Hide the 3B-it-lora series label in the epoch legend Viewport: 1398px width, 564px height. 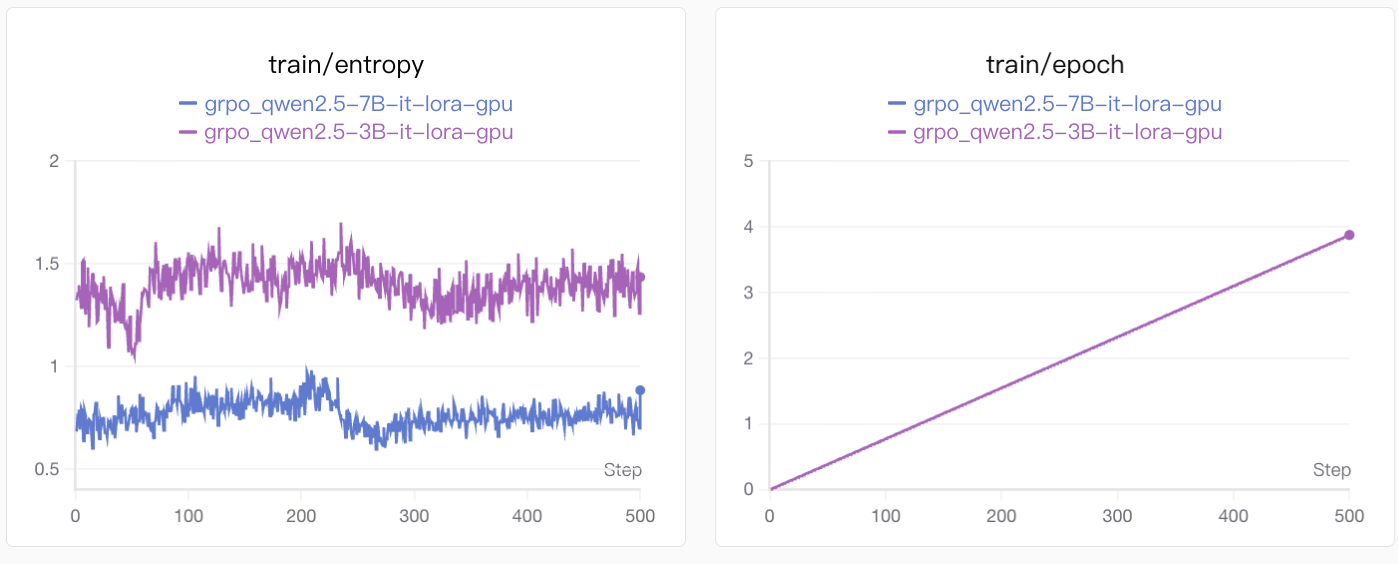point(1067,131)
